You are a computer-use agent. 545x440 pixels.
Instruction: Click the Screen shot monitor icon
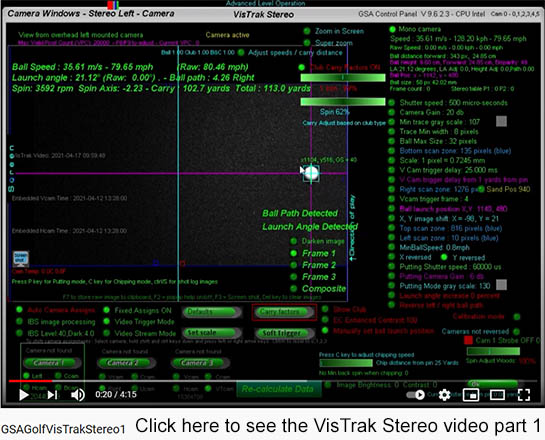coord(21,259)
